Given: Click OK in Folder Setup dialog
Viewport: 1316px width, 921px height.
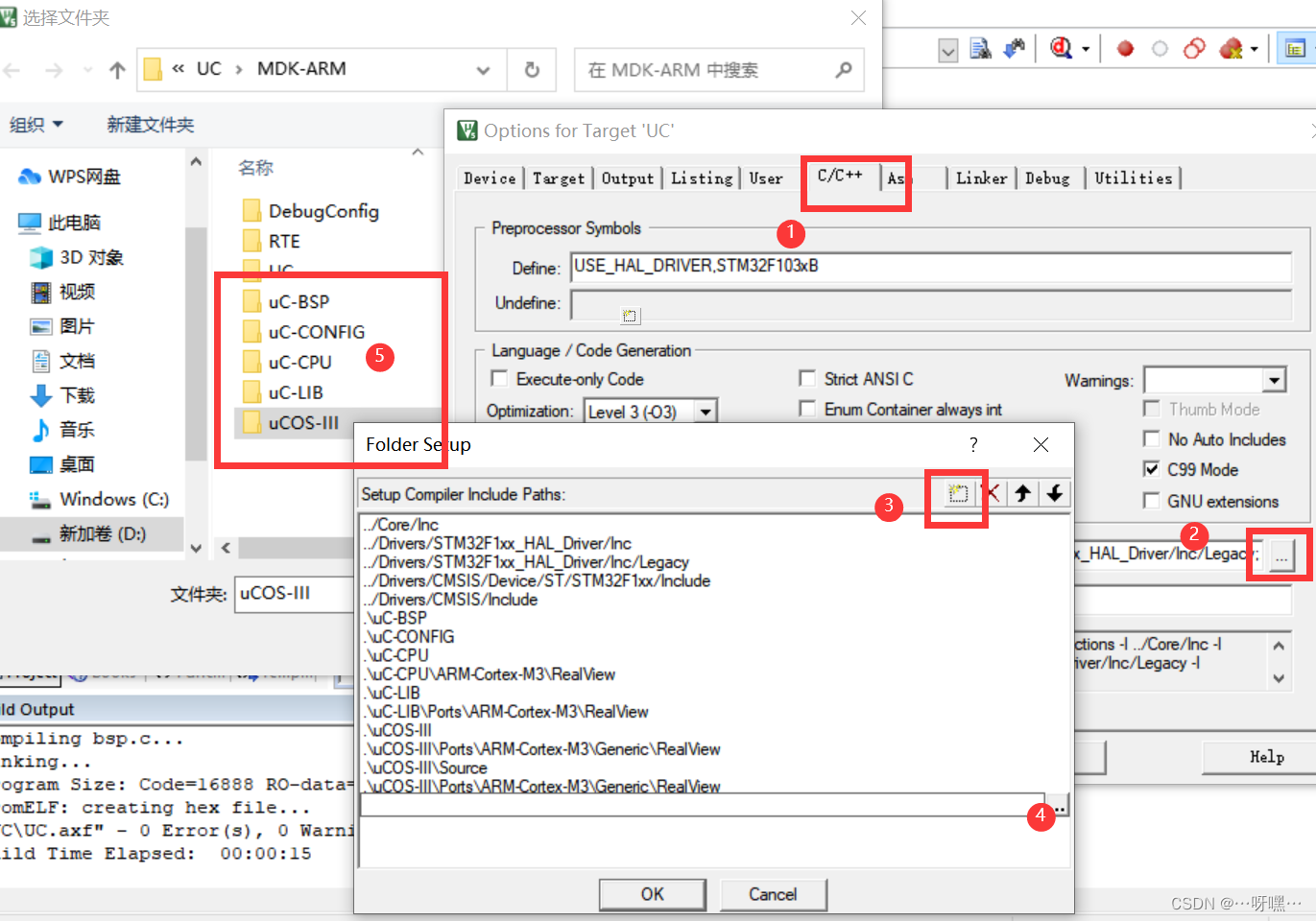Looking at the screenshot, I should (x=653, y=894).
